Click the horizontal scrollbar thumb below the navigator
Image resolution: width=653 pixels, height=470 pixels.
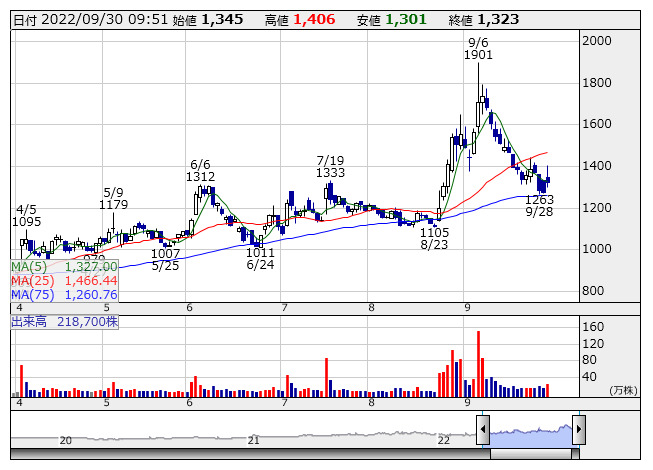pos(530,455)
